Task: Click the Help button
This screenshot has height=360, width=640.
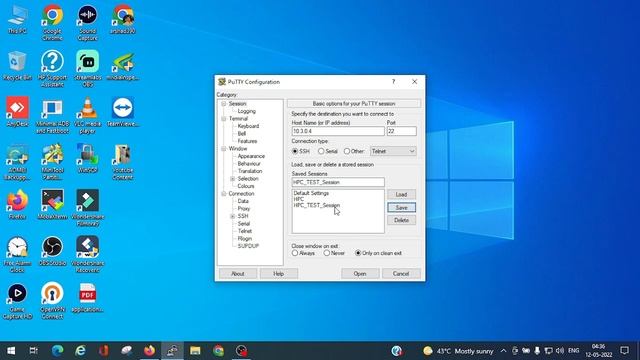Action: pyautogui.click(x=278, y=273)
